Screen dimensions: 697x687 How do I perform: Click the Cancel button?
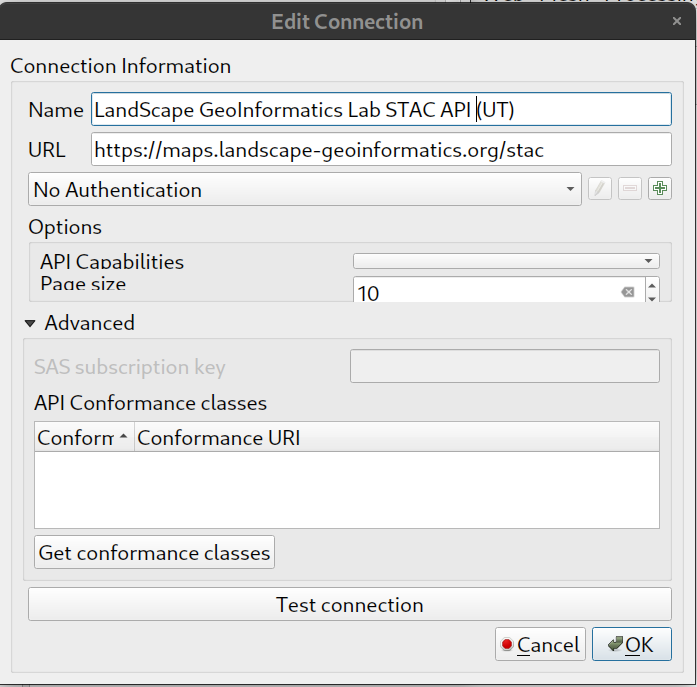click(x=540, y=644)
